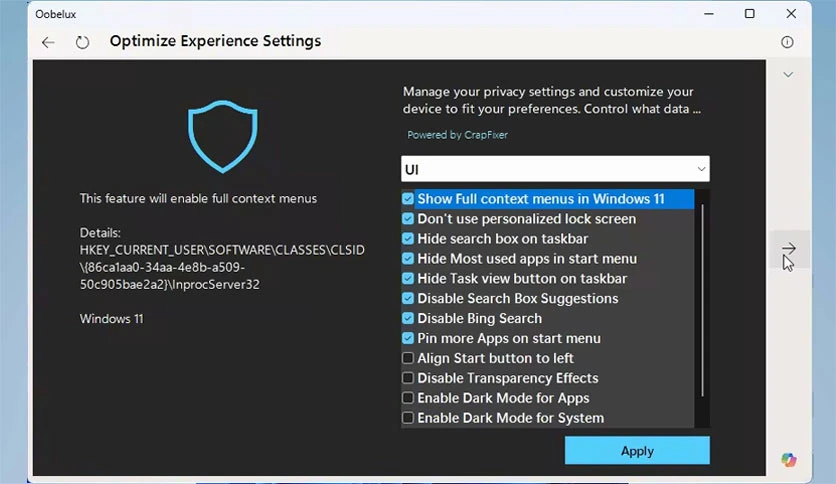Uncheck Show Full context menus in Windows 11
This screenshot has width=836, height=484.
coord(408,199)
